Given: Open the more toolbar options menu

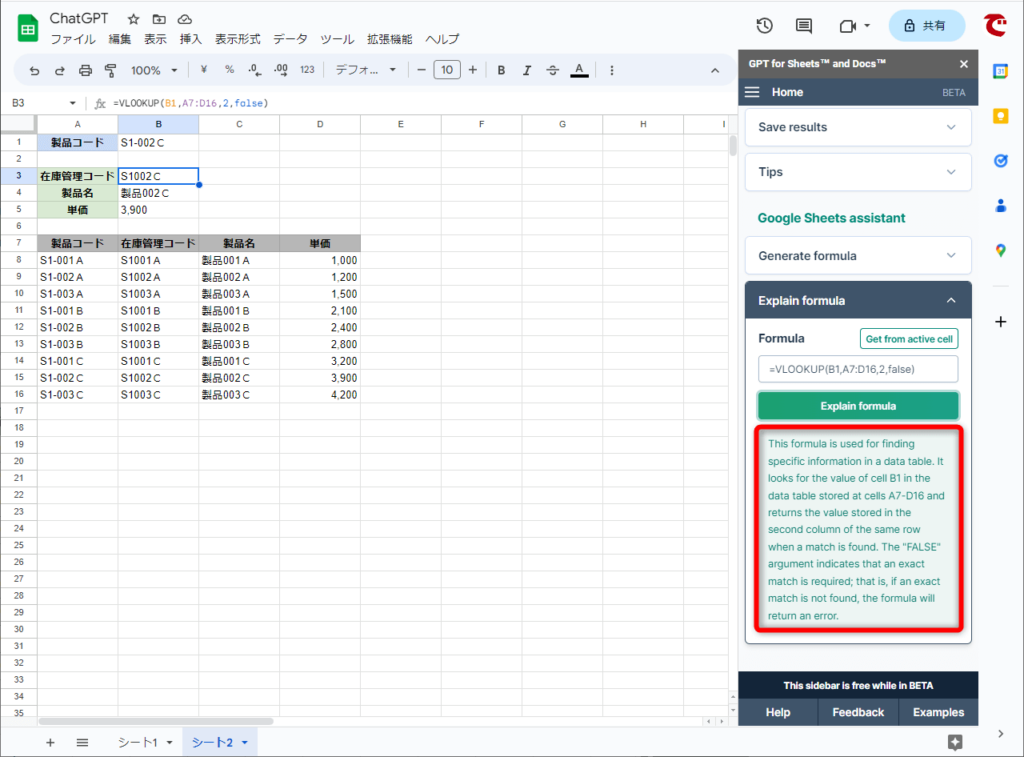Looking at the screenshot, I should click(x=611, y=71).
